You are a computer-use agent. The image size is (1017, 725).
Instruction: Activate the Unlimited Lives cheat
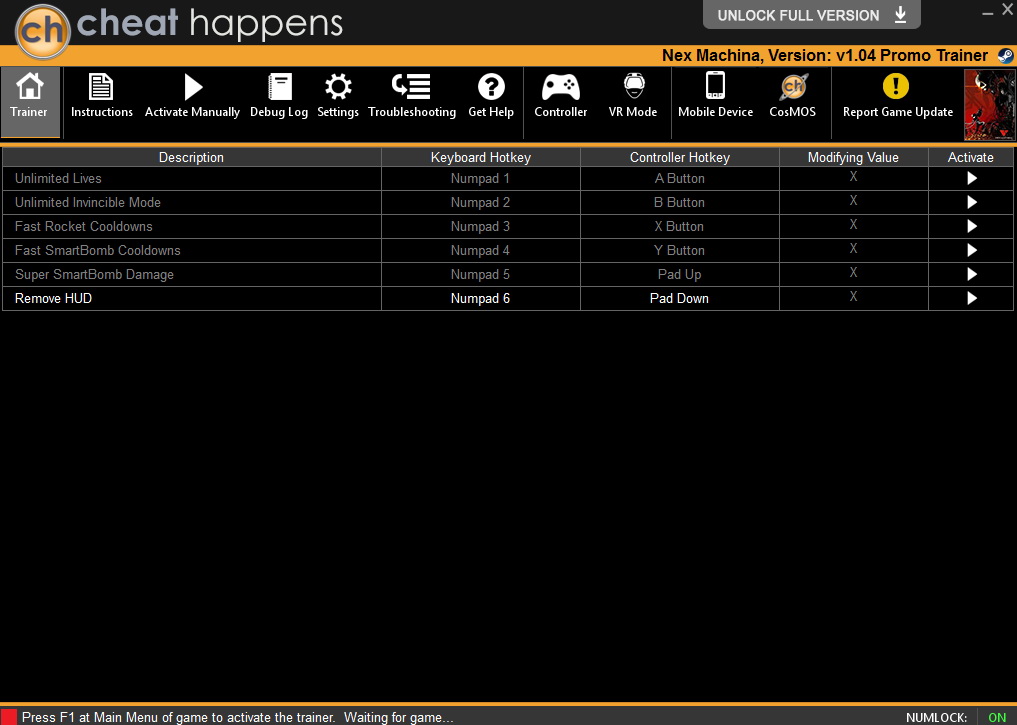tap(971, 178)
